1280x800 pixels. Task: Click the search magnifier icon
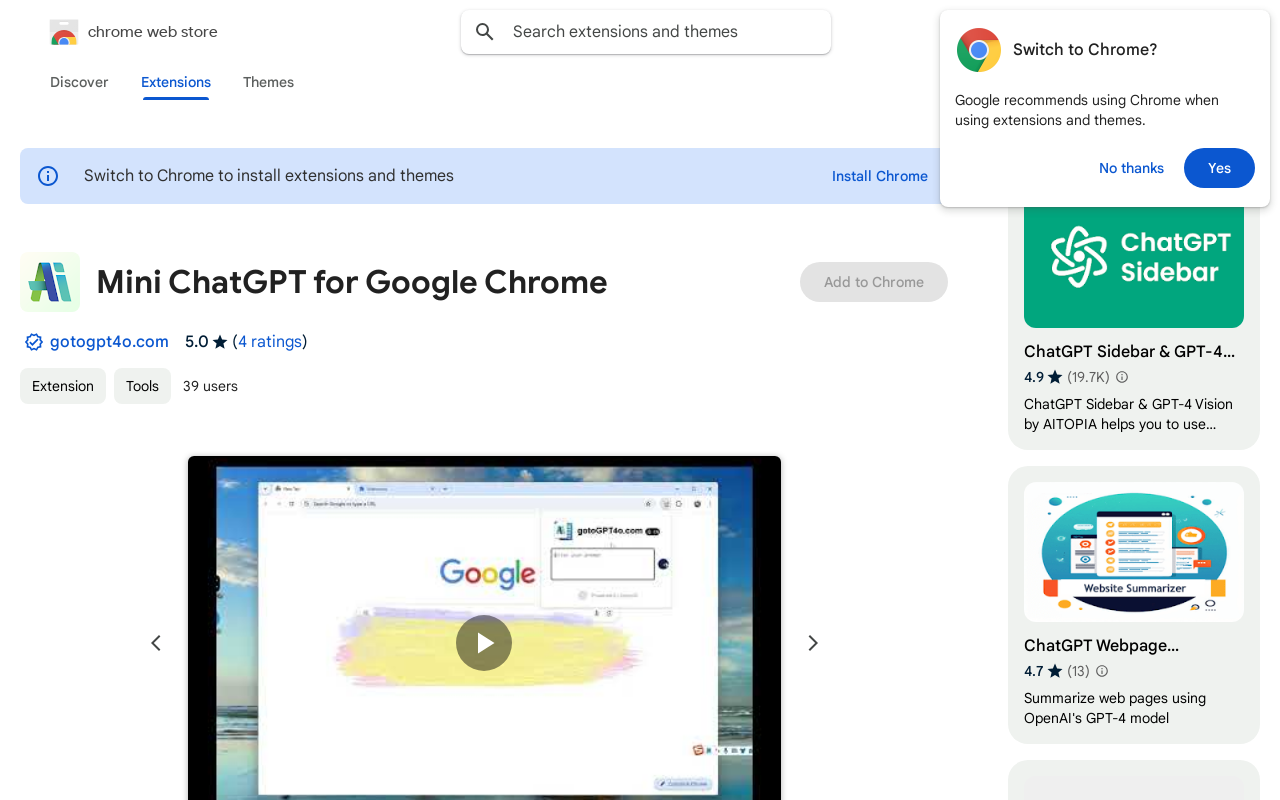tap(485, 32)
